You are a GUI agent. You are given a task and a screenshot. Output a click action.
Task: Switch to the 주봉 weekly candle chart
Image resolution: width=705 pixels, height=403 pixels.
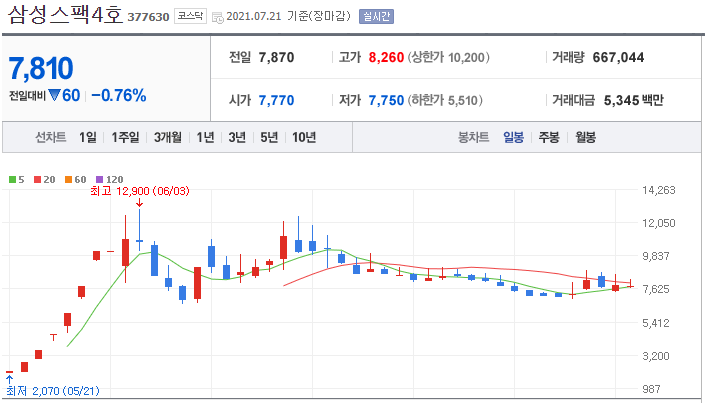(x=549, y=137)
